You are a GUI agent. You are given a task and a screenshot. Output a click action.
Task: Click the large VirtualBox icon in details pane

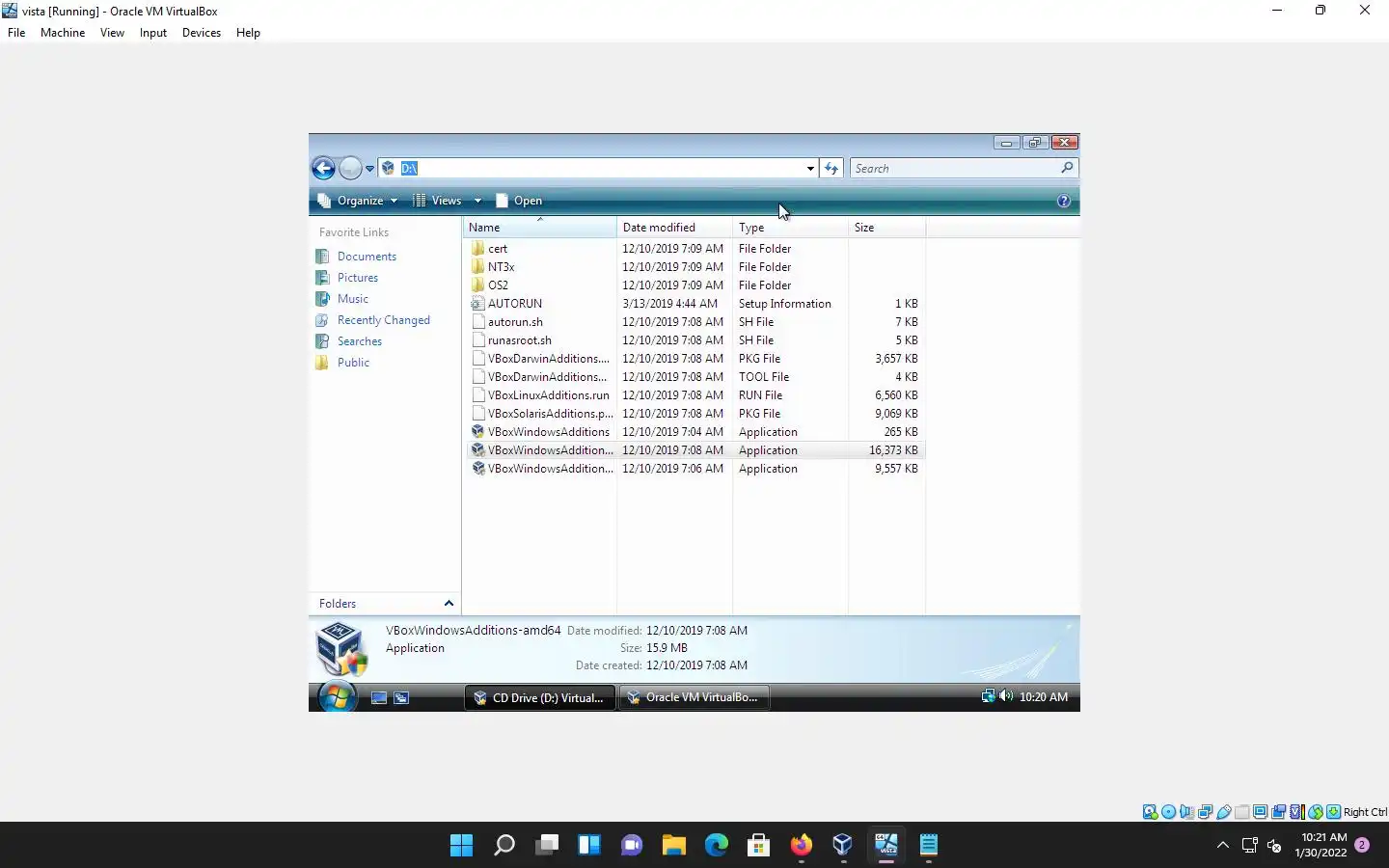(x=341, y=648)
